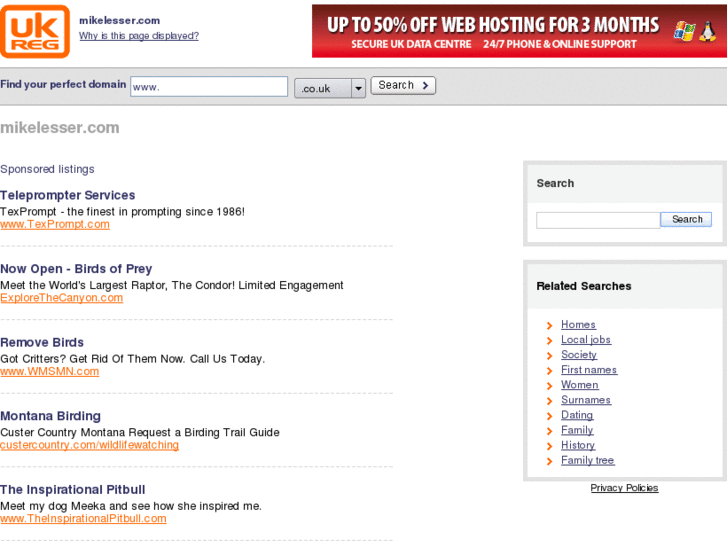Visit www.WMSMN.com link
The height and width of the screenshot is (545, 727).
pyautogui.click(x=50, y=372)
